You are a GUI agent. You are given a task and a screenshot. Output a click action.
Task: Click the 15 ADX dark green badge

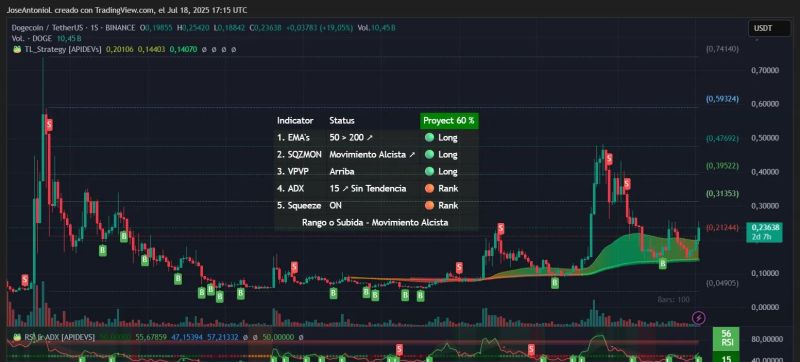click(727, 357)
